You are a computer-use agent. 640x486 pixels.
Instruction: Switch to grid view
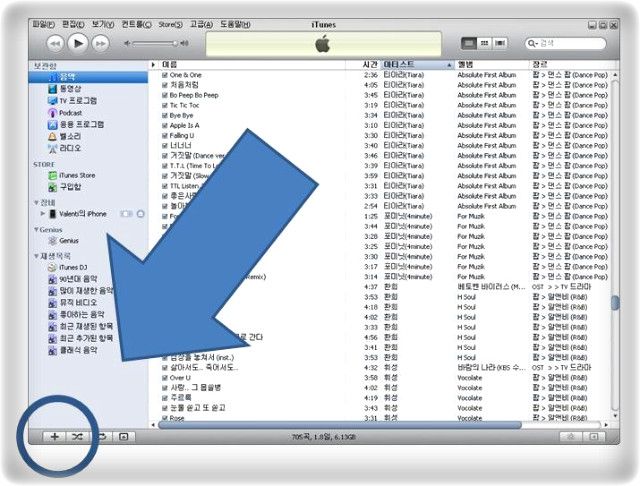(x=484, y=43)
